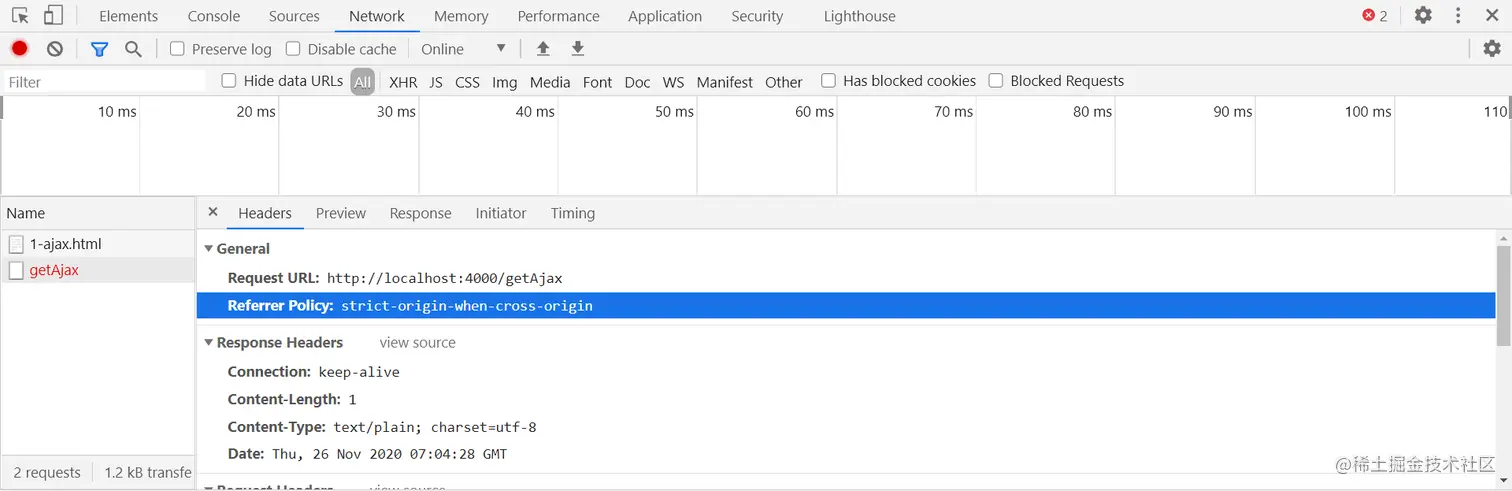Enable the Preserve log checkbox
Screen dimensions: 1512x491
tap(177, 48)
